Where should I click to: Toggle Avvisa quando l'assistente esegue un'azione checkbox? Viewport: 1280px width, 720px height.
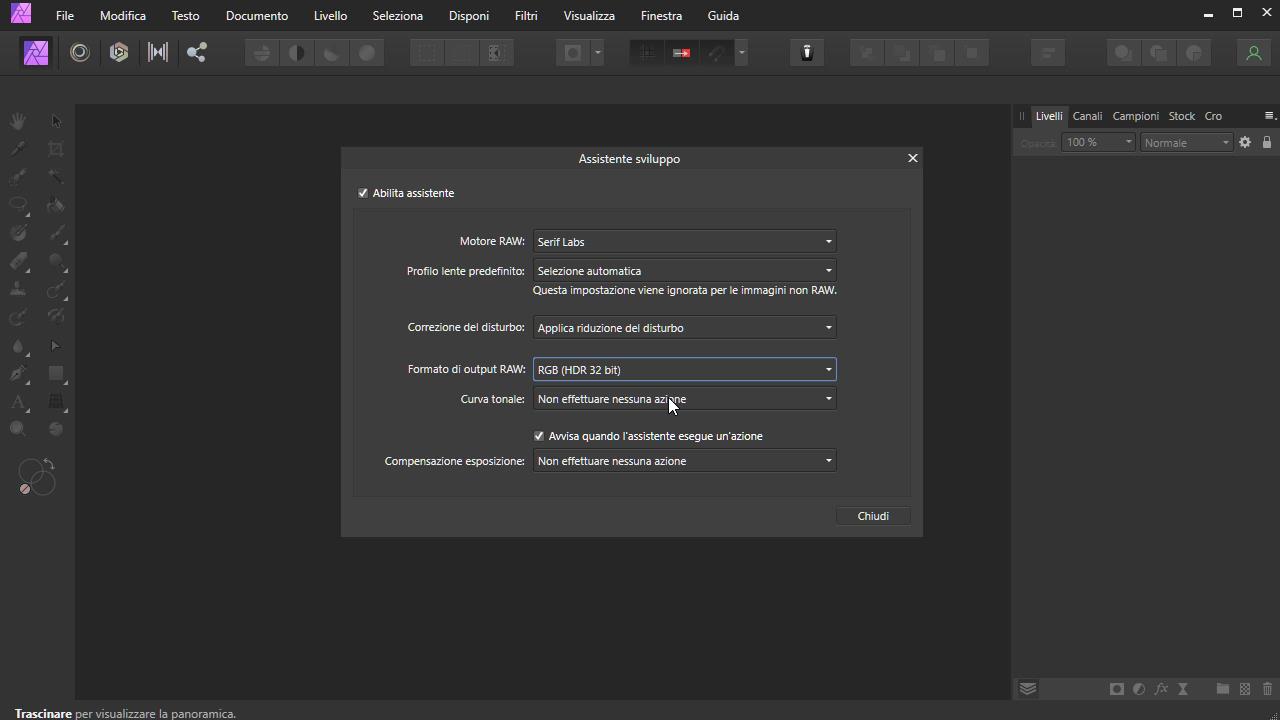click(x=539, y=436)
